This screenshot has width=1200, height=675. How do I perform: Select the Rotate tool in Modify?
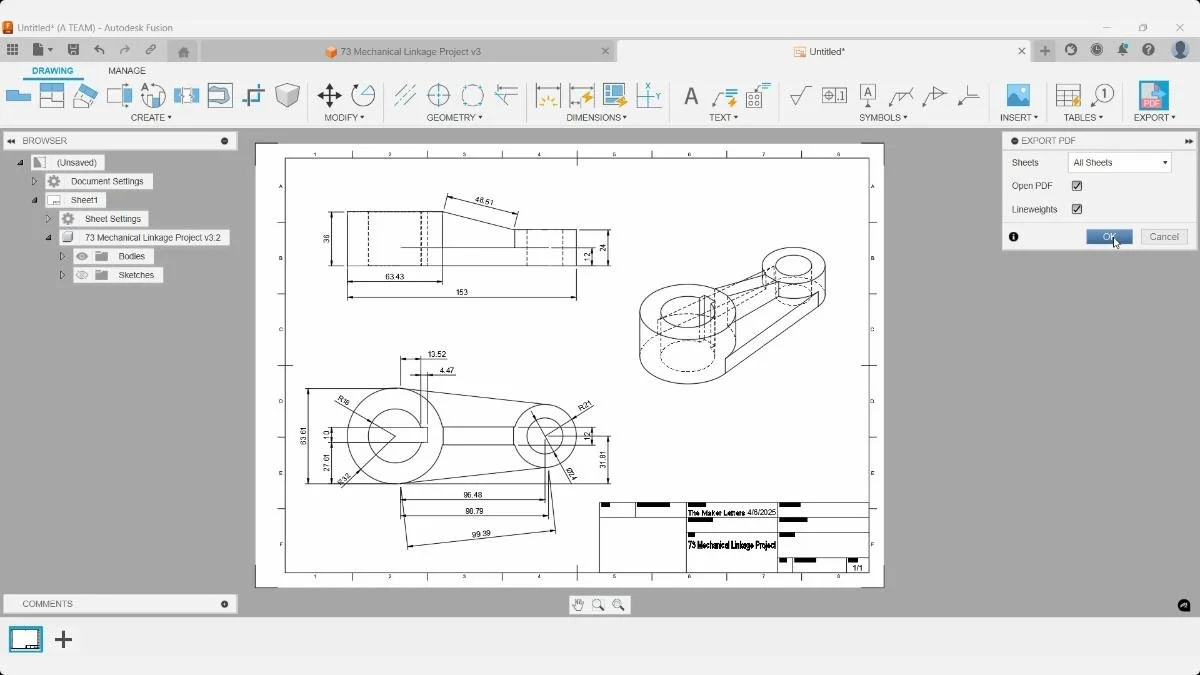[x=363, y=96]
